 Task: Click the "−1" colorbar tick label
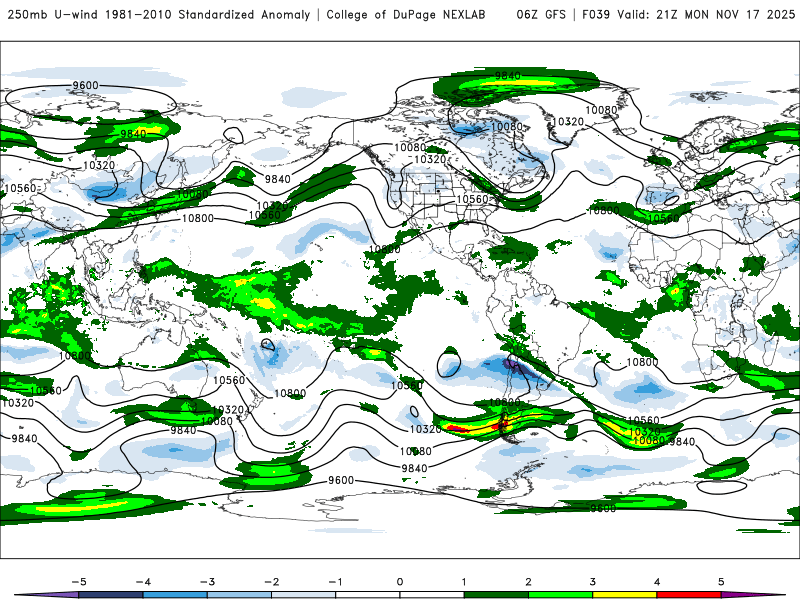click(x=335, y=582)
